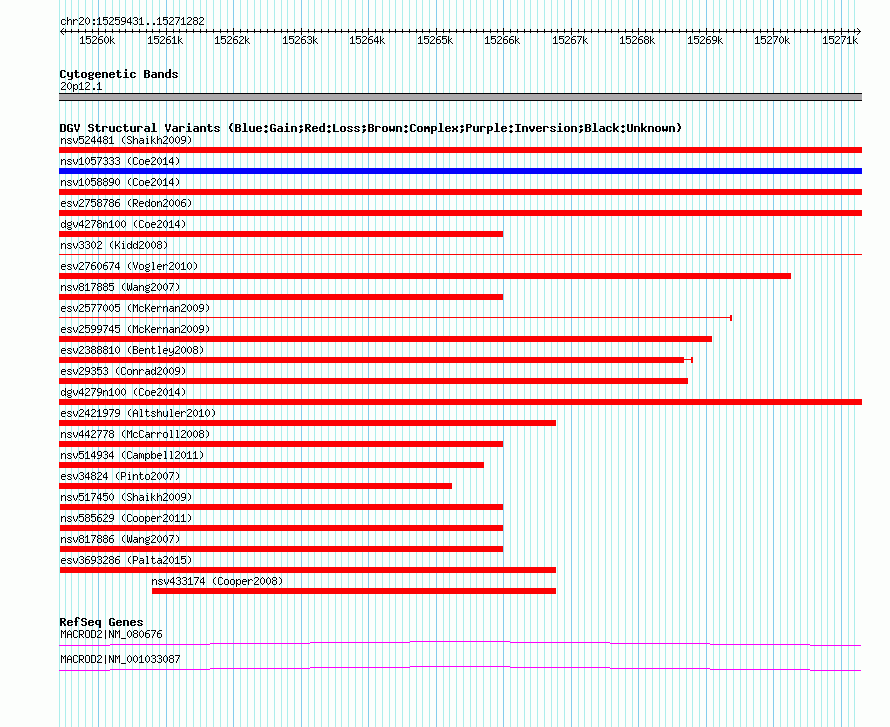The image size is (890, 727).
Task: Select the red esv2599745 loss bar
Action: click(x=385, y=339)
